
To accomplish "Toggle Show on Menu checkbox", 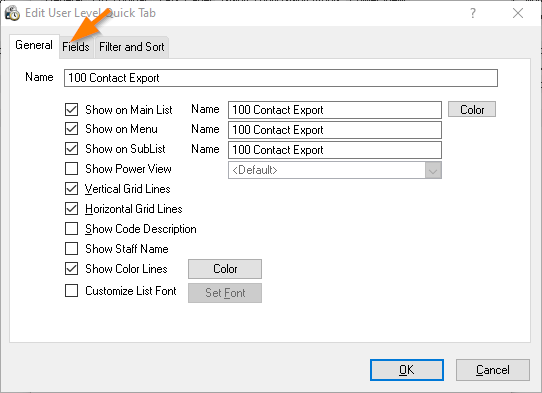I will point(72,129).
